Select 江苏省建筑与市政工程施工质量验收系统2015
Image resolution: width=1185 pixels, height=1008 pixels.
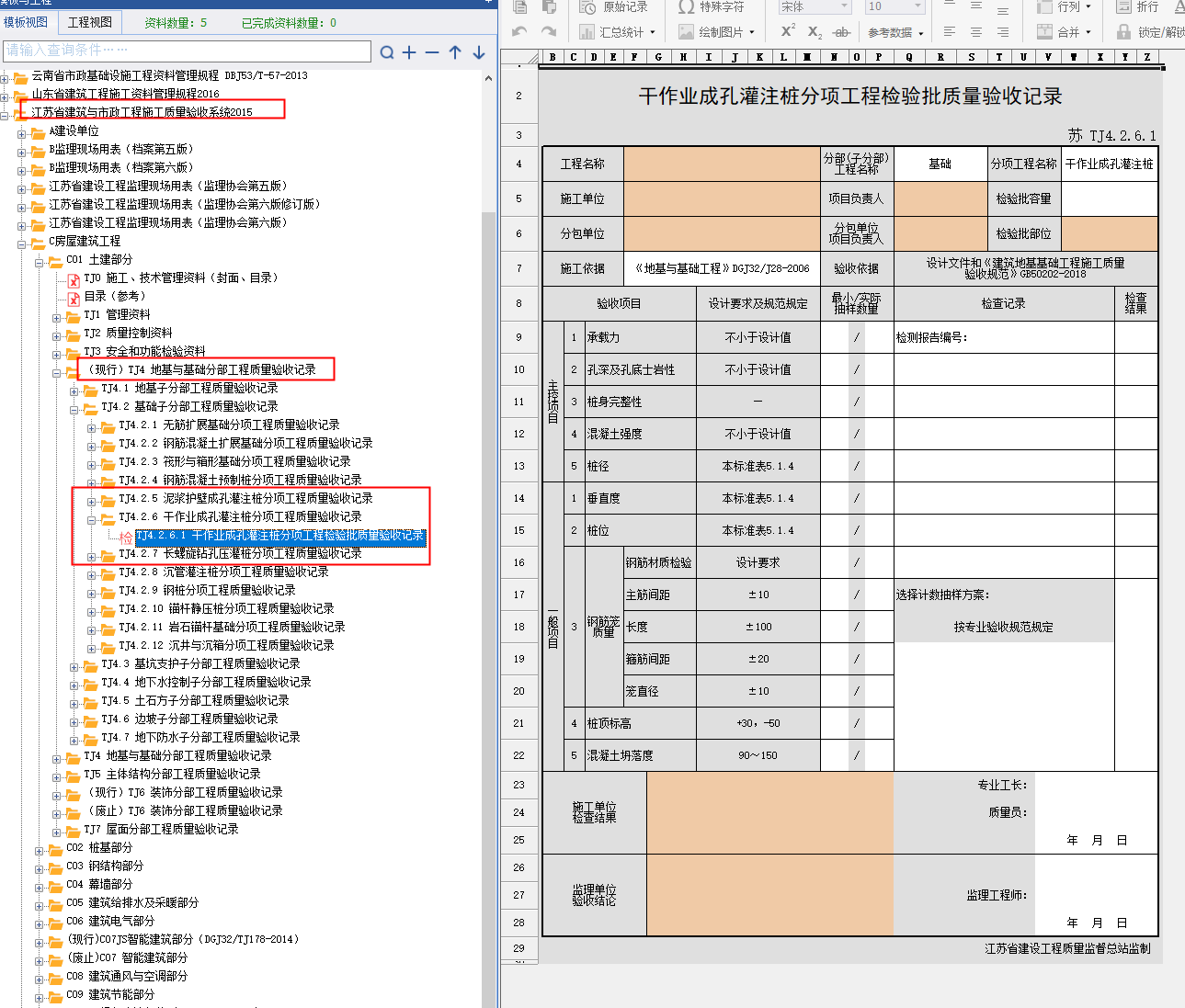(142, 112)
